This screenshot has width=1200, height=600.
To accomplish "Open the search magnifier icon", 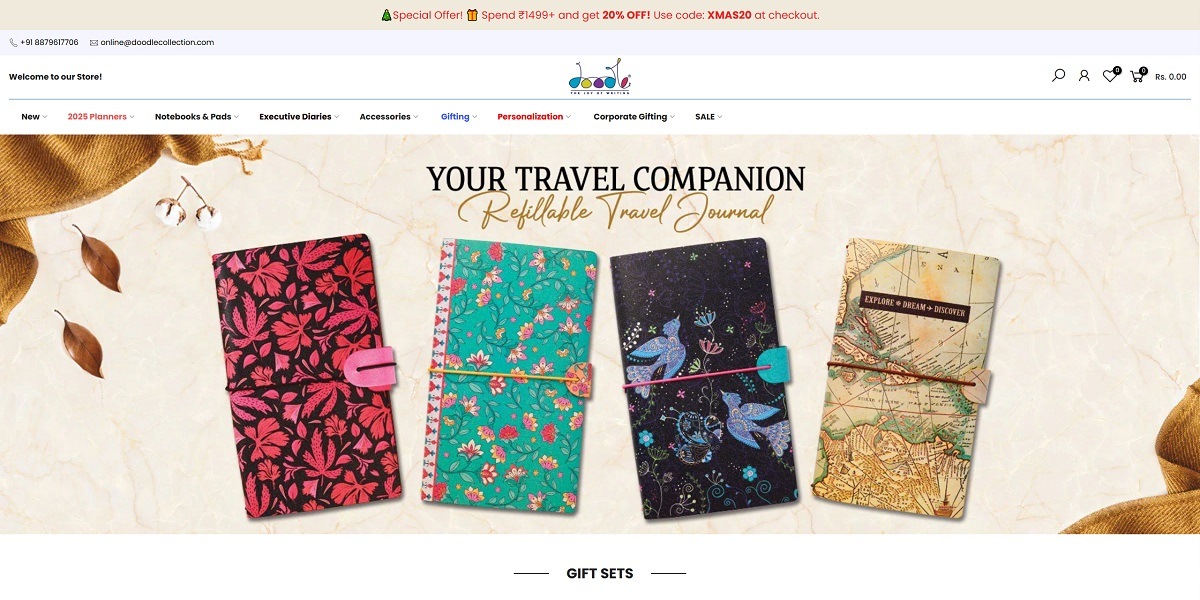I will (1058, 76).
